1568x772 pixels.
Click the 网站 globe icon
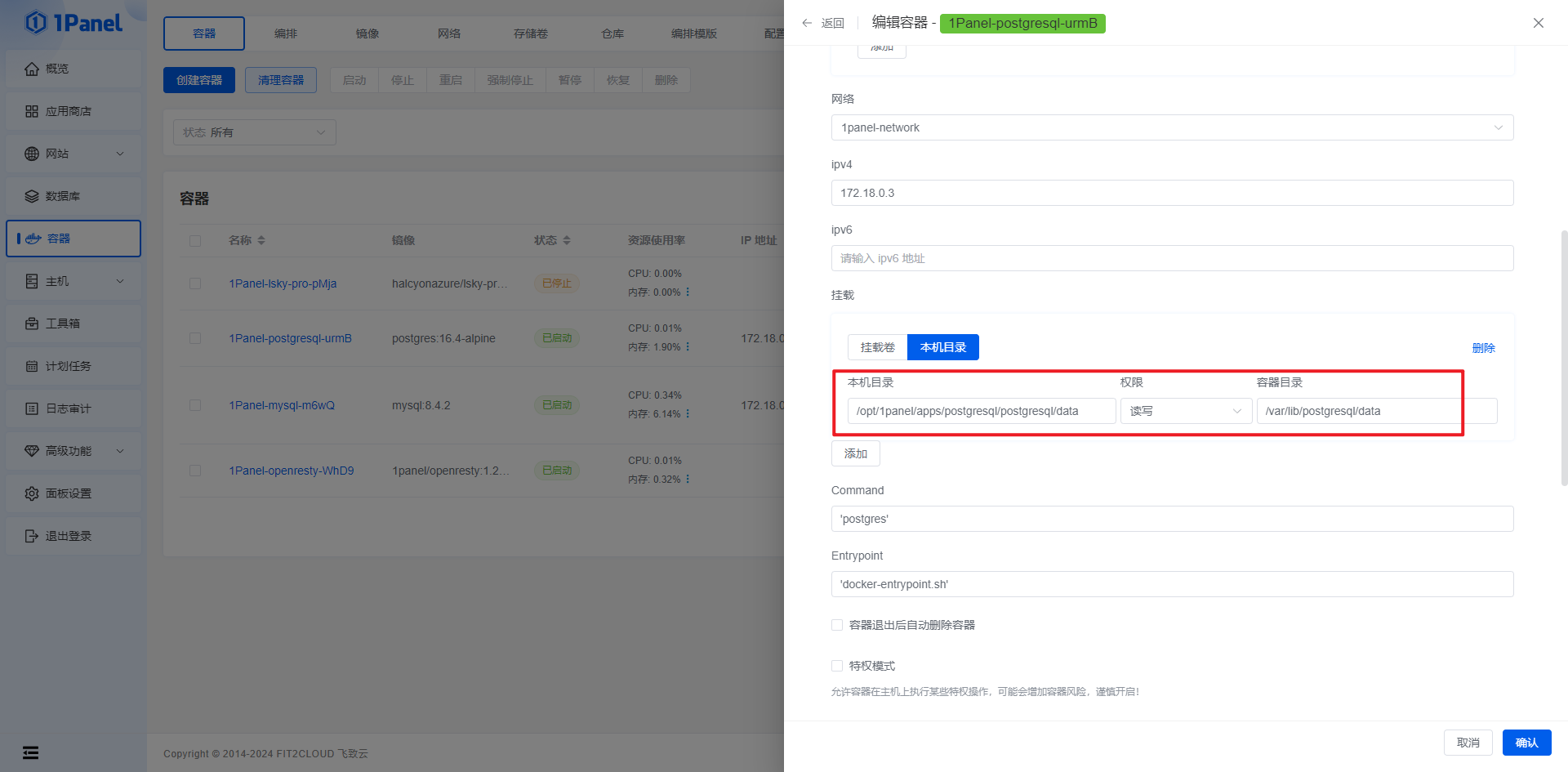[32, 154]
